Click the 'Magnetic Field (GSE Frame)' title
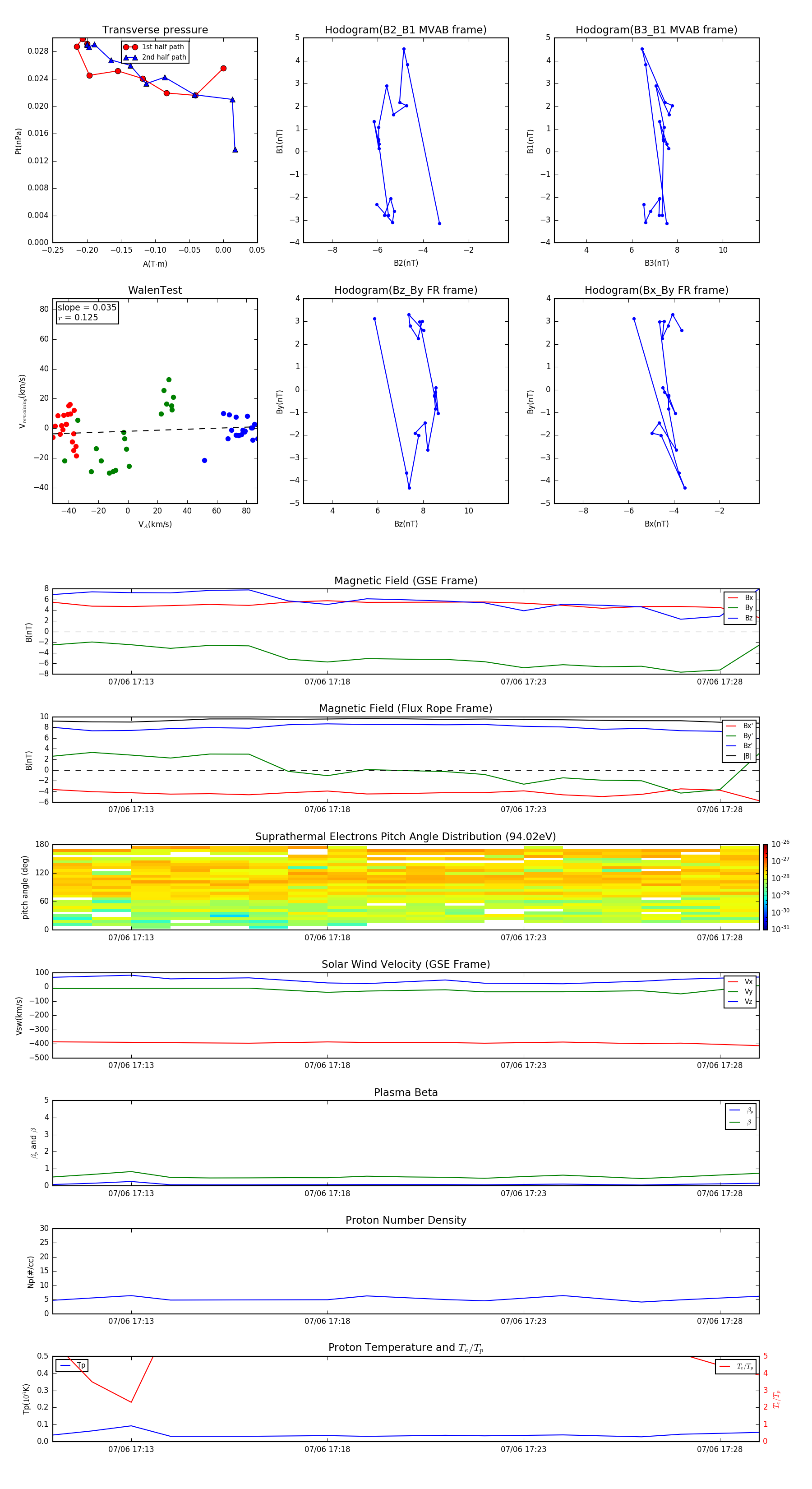Image resolution: width=812 pixels, height=1489 pixels. [x=406, y=581]
